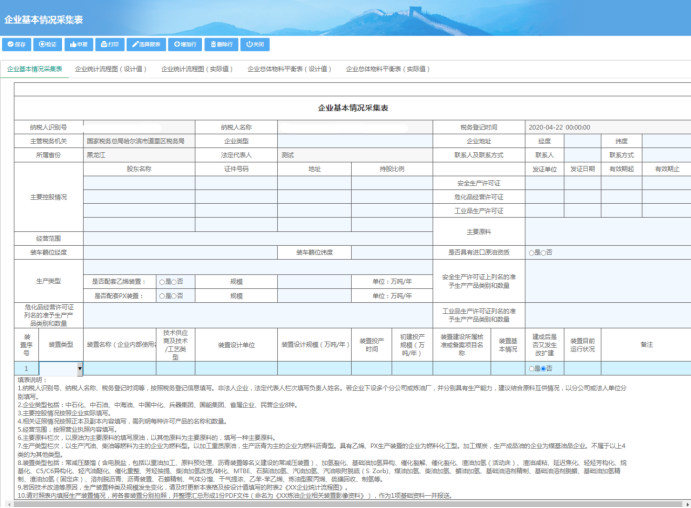The height and width of the screenshot is (508, 691).
Task: Switch to 企业统计流程图（设计值）tab
Action: pos(112,70)
